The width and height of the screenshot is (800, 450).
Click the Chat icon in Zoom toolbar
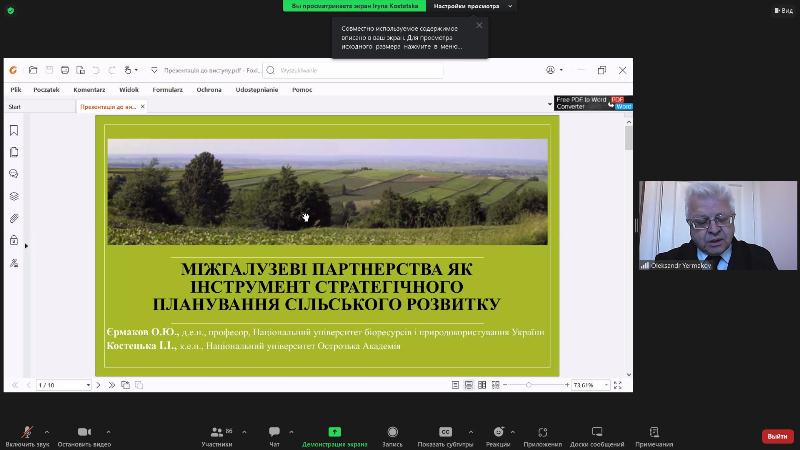tap(274, 432)
